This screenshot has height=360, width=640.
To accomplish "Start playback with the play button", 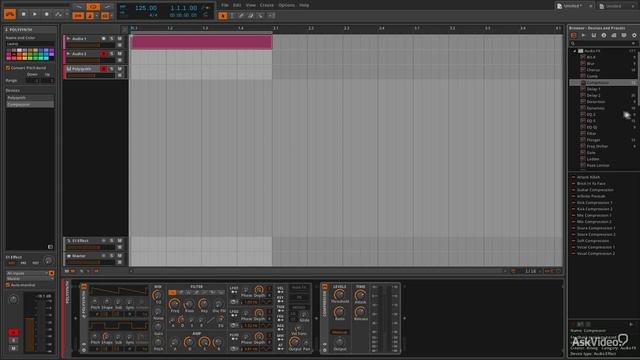I will pos(35,14).
